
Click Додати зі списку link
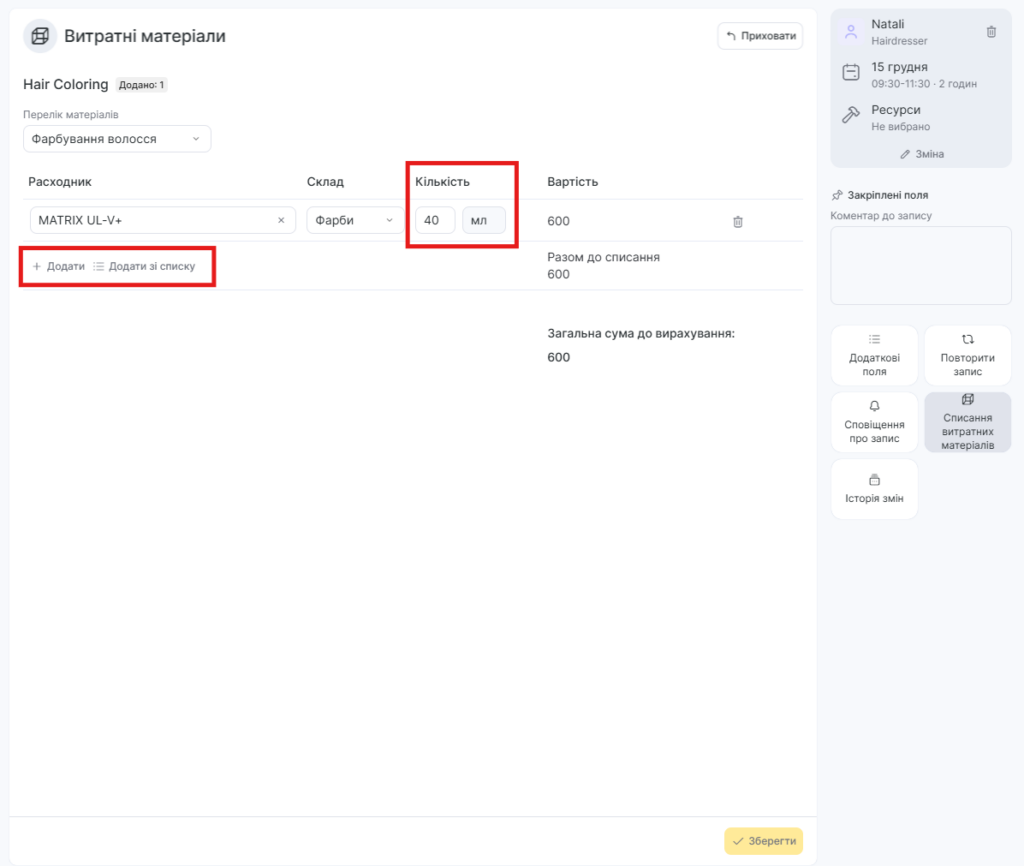coord(144,267)
